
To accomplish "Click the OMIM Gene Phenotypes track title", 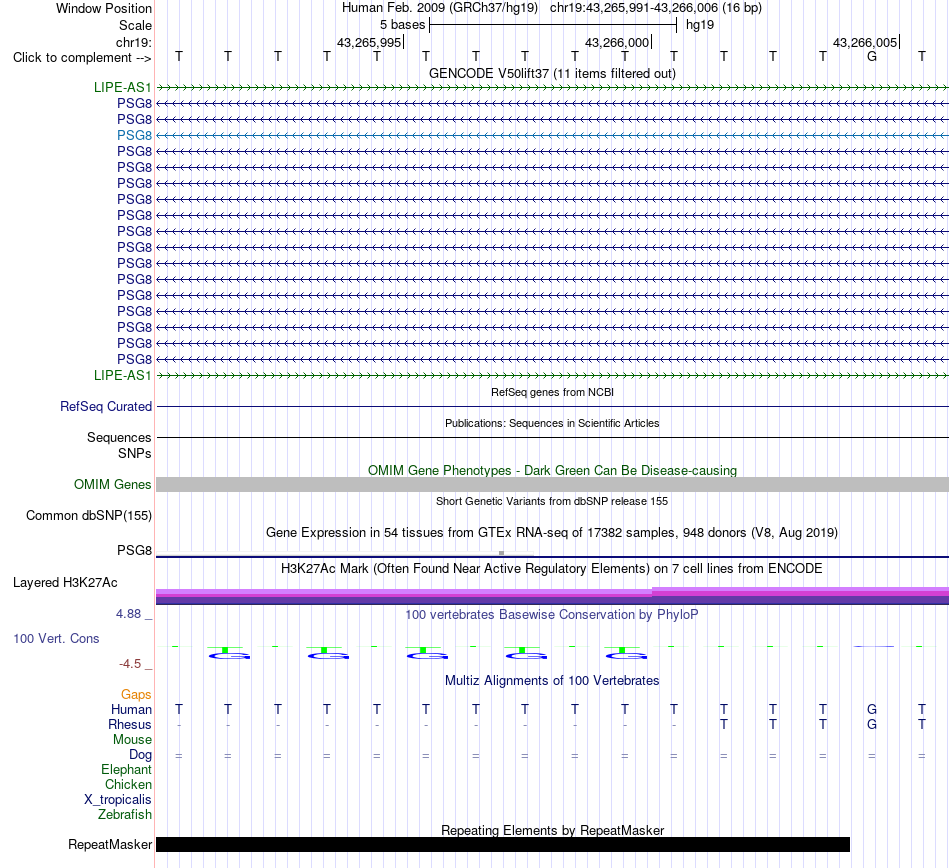I will (x=552, y=471).
